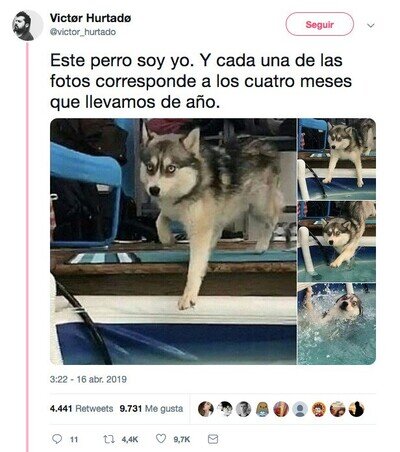This screenshot has width=400, height=452.
Task: Open the bottom-right husky splashing thumbnail
Action: (337, 324)
